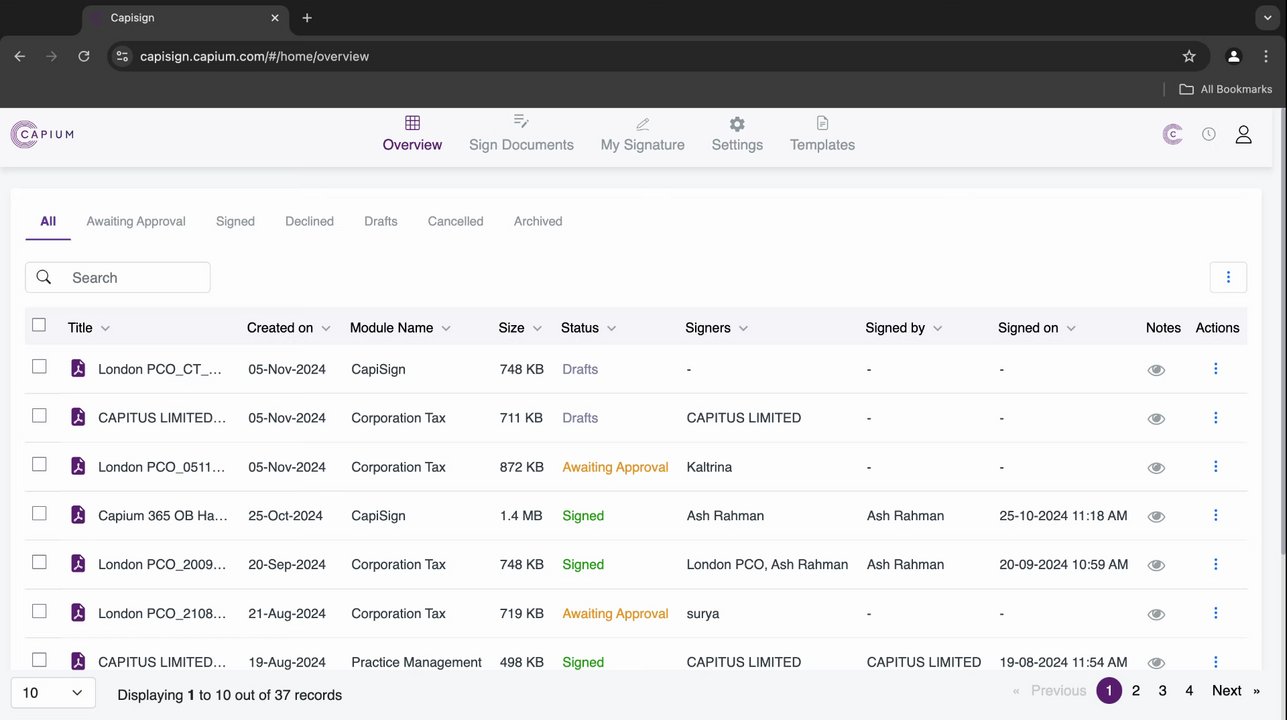Go to the Next page of records
This screenshot has height=720, width=1287.
click(1227, 691)
